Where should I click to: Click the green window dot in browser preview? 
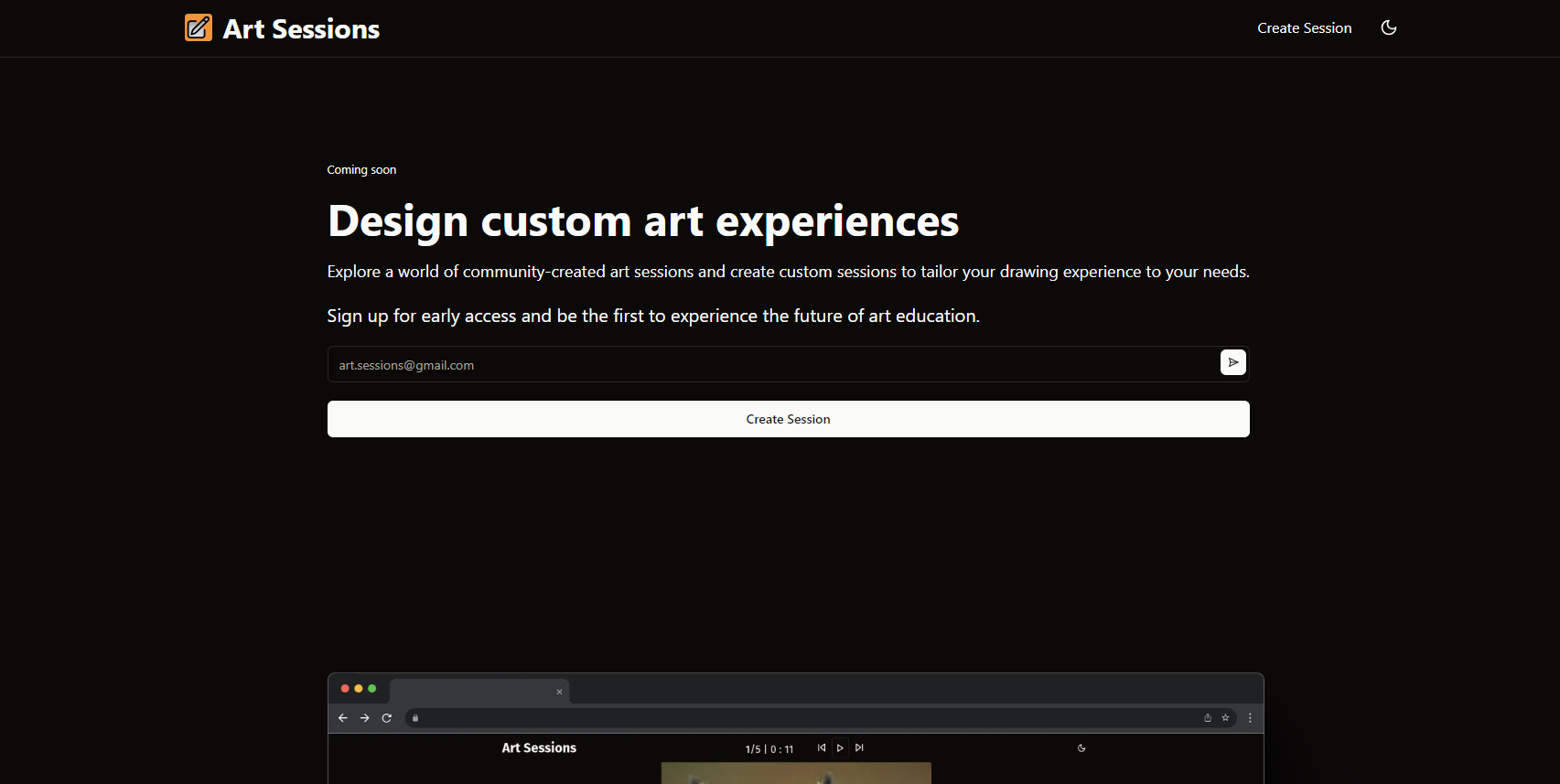[x=371, y=688]
